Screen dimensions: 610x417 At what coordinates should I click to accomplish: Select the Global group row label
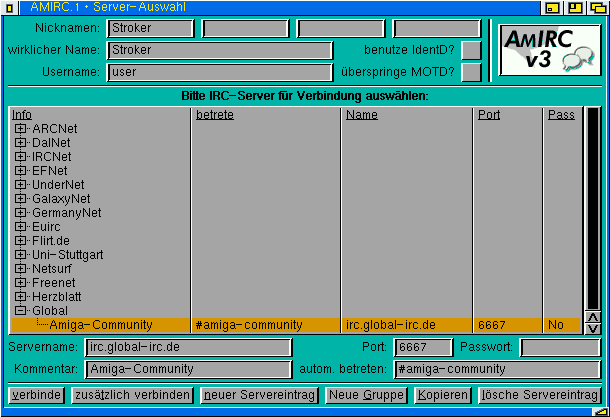[x=50, y=311]
